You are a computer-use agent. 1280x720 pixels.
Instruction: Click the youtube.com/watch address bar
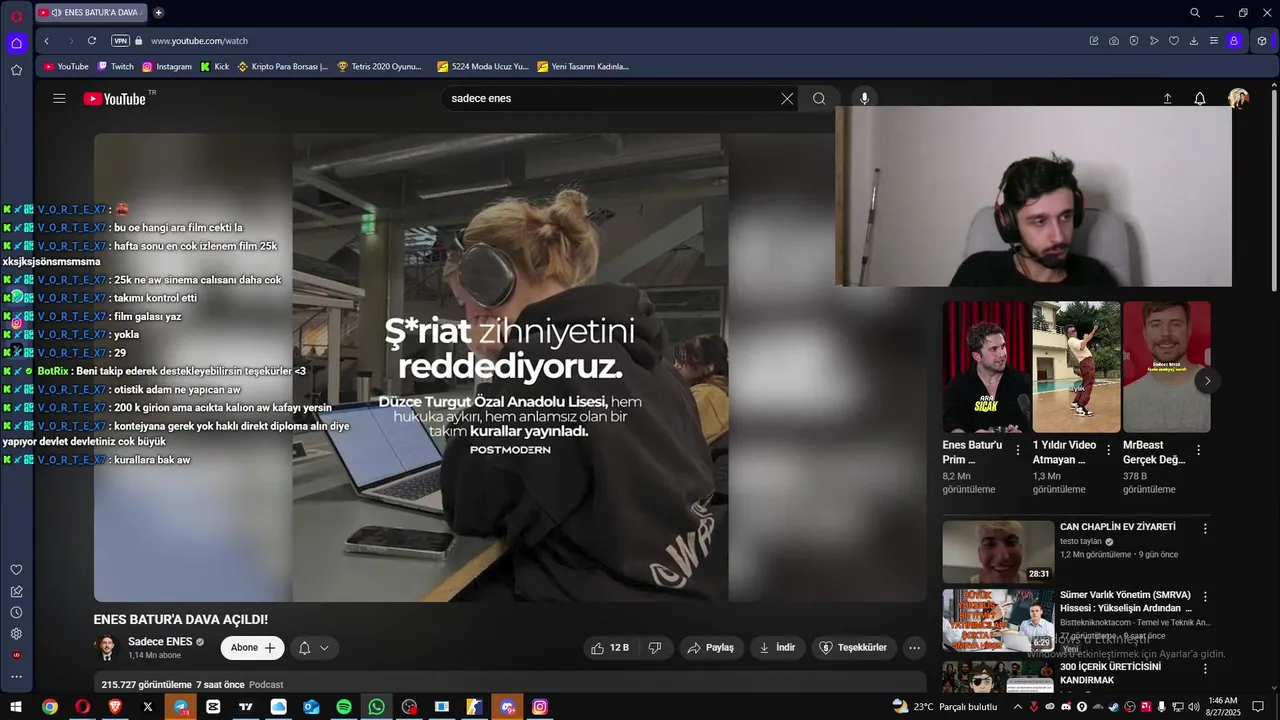click(199, 41)
